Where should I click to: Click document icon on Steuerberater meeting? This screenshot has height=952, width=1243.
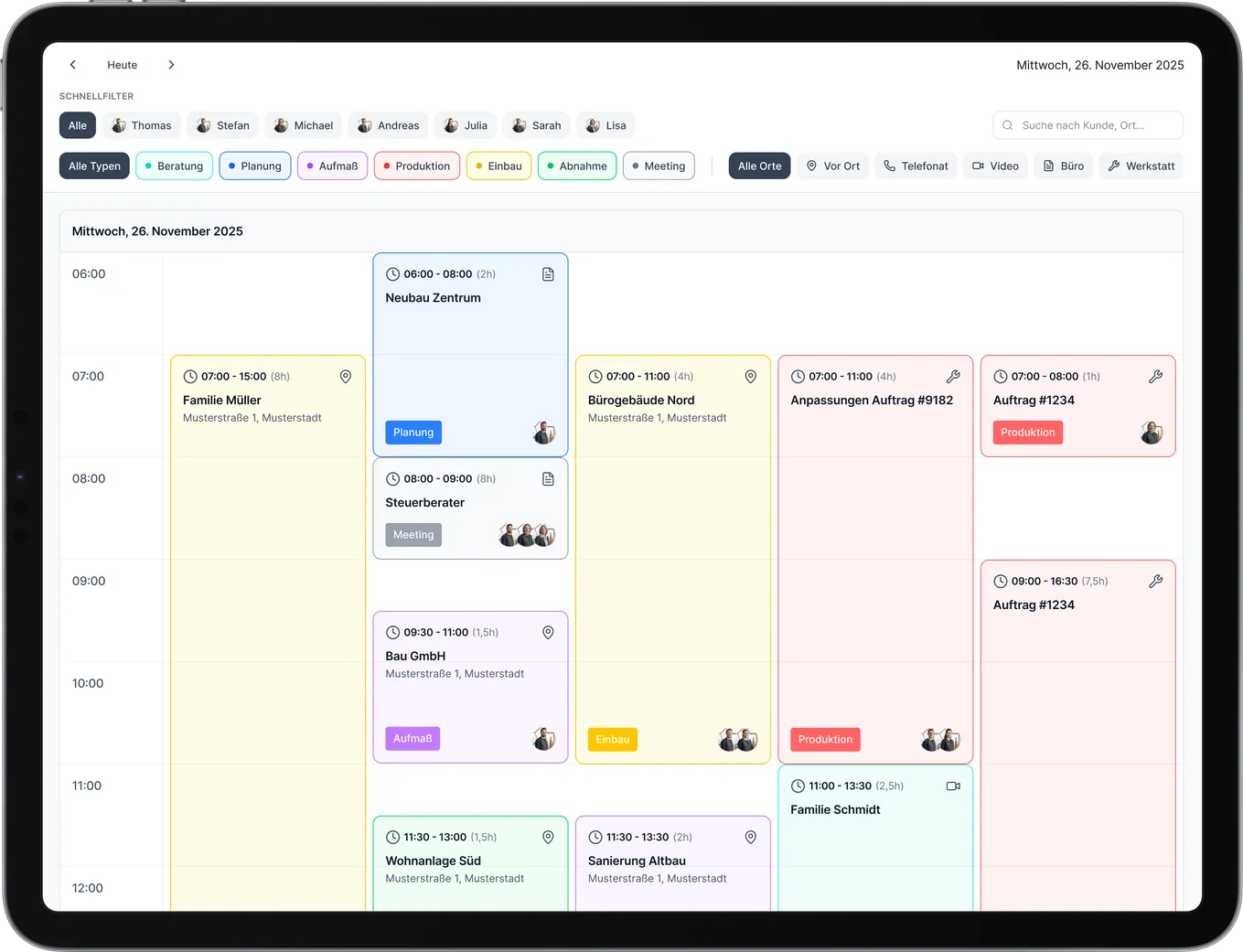pyautogui.click(x=548, y=479)
